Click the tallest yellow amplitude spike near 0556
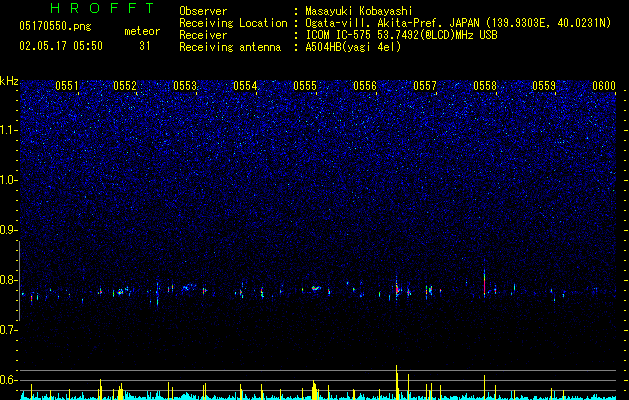 397,382
